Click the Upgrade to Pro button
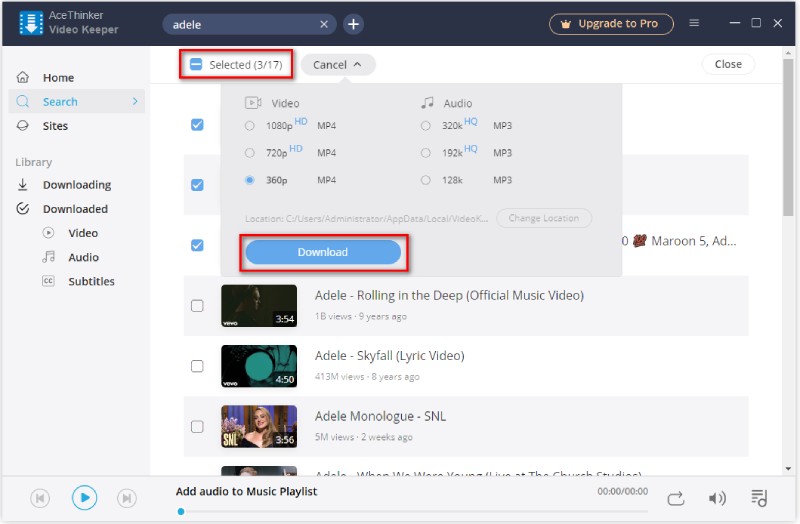Image resolution: width=800 pixels, height=524 pixels. click(x=611, y=24)
